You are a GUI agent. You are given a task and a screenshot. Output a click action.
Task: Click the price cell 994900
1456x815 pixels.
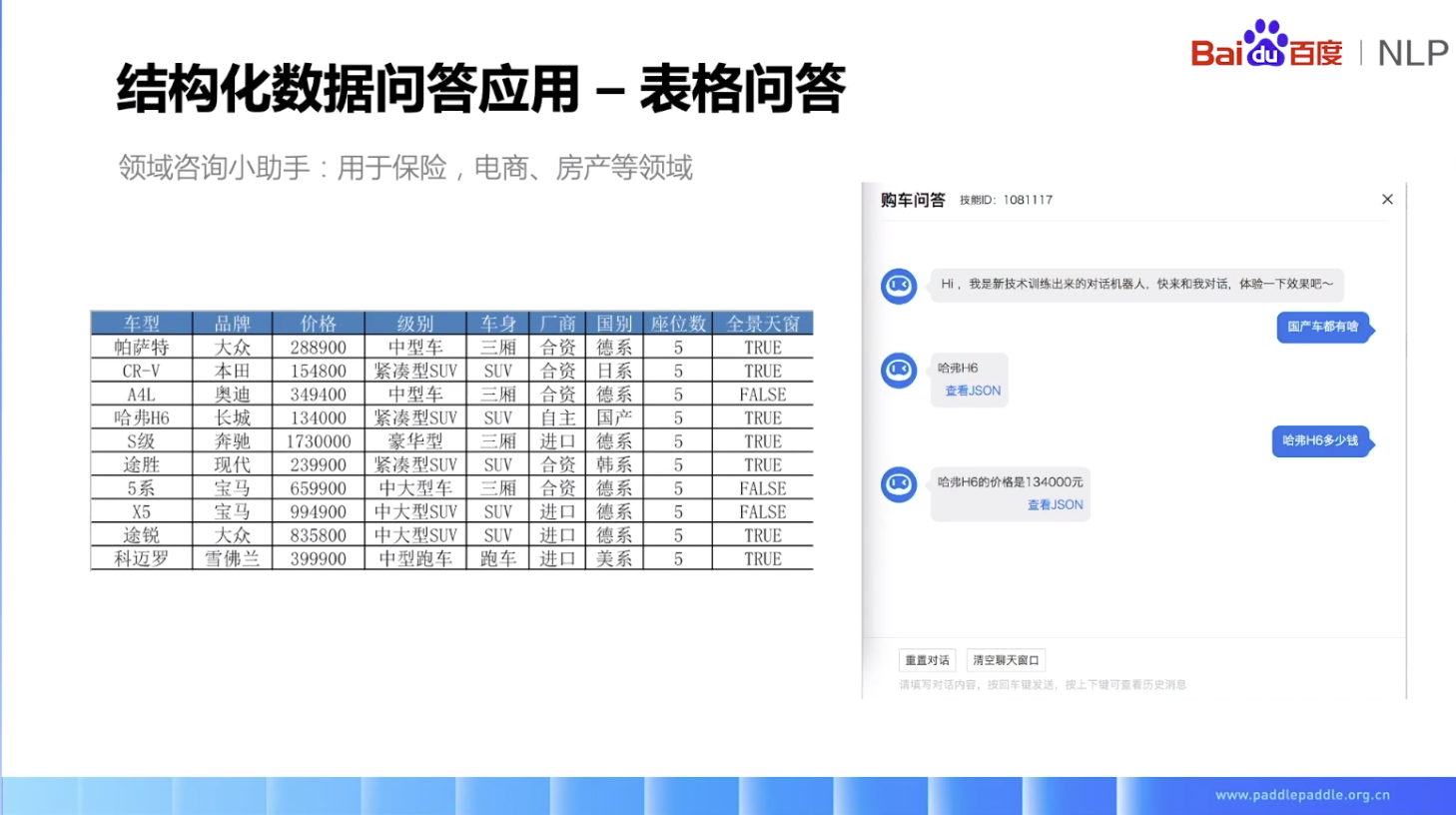pyautogui.click(x=319, y=511)
